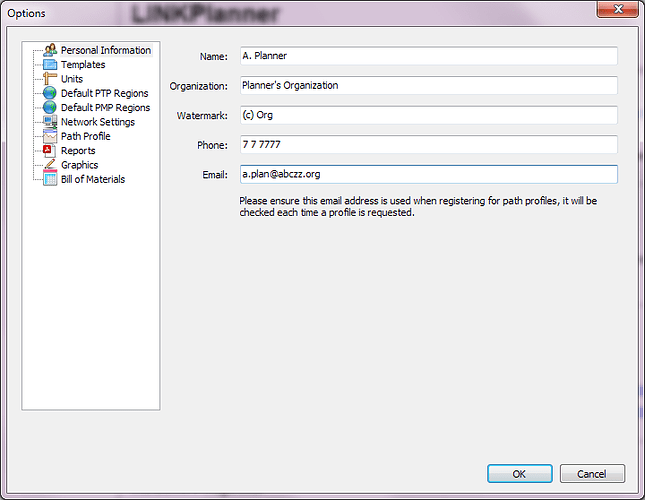
Task: Select Default PMP Regions entry
Action: (105, 108)
